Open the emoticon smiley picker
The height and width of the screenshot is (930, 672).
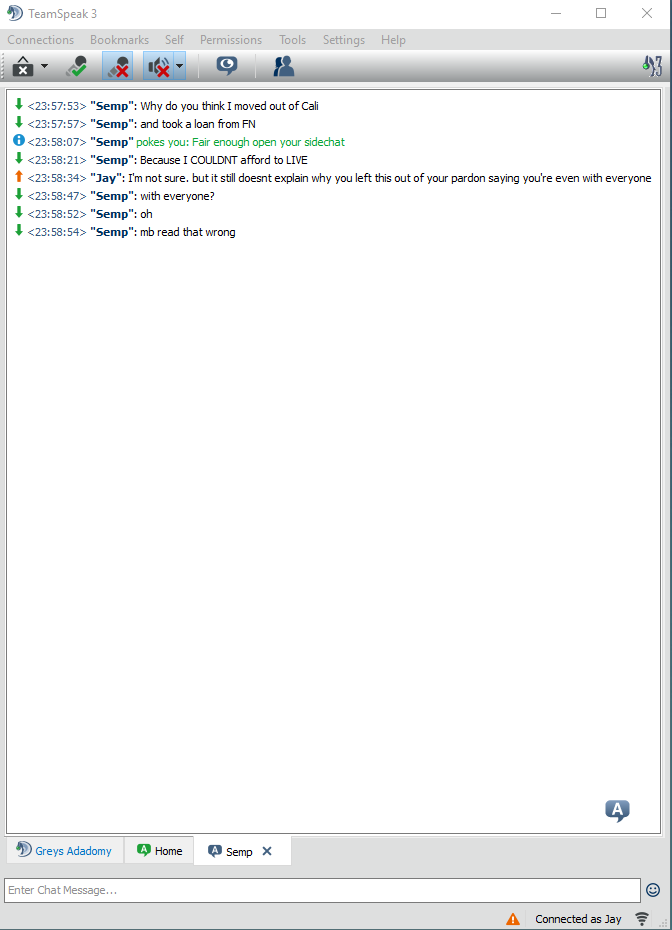[653, 890]
